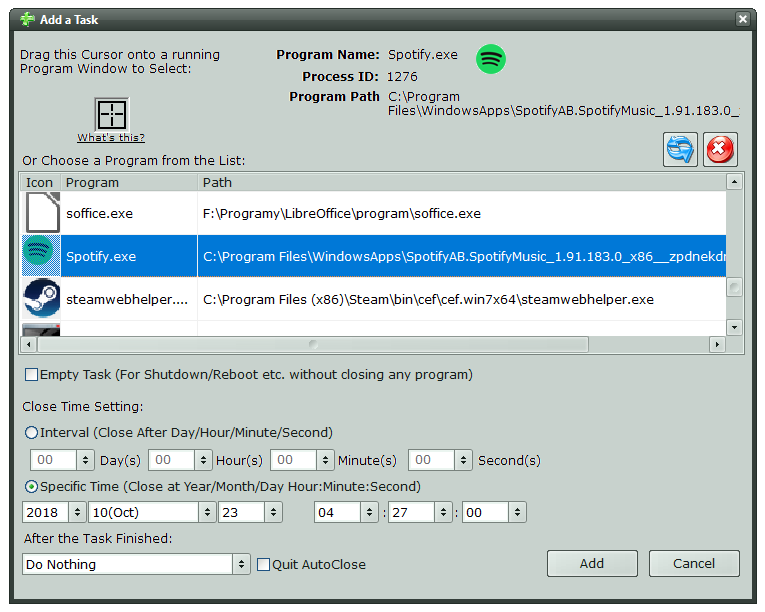The width and height of the screenshot is (765, 612).
Task: Click the hour field showing 04
Action: pyautogui.click(x=338, y=512)
